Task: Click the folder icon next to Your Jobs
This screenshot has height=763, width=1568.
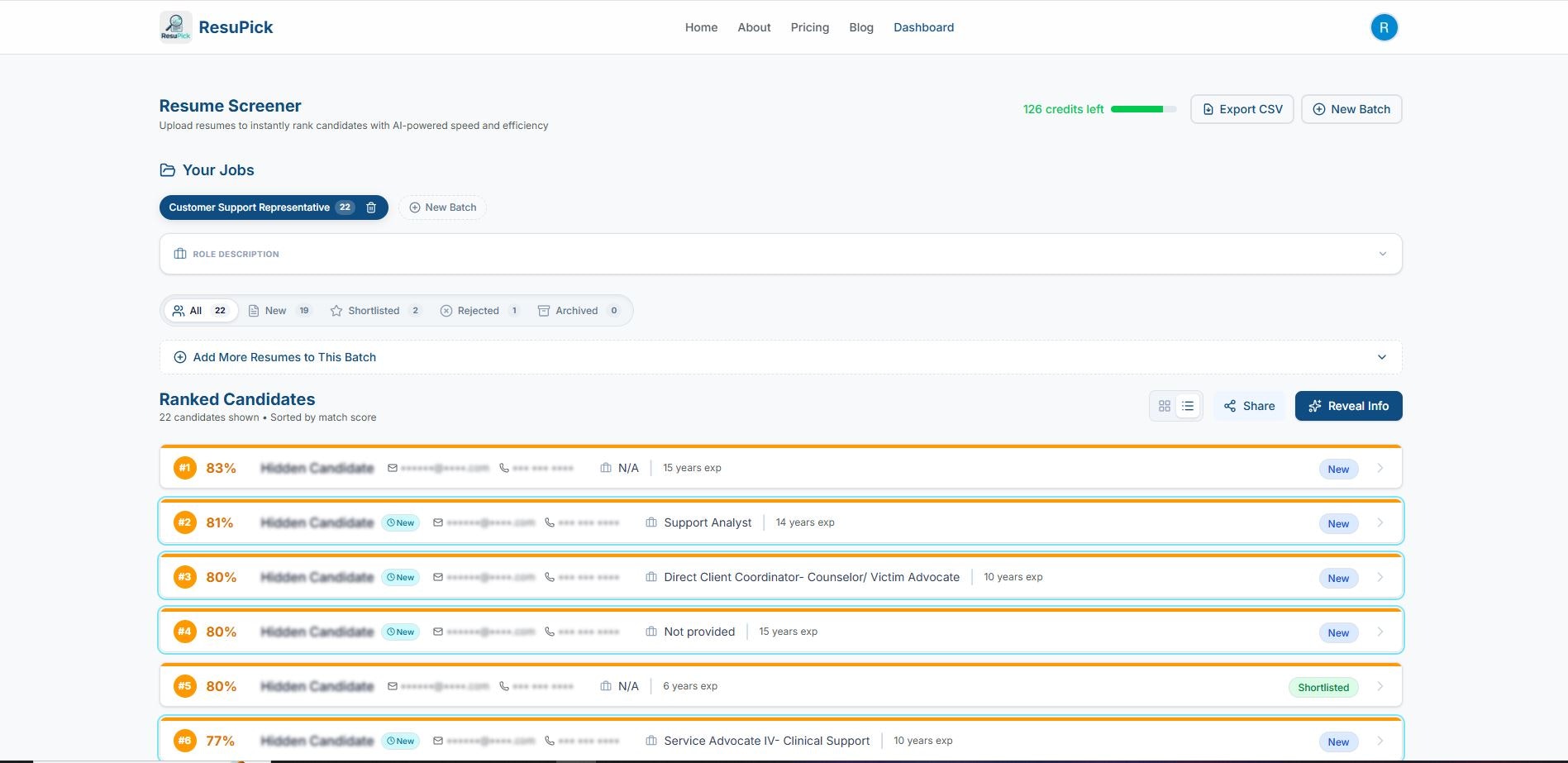Action: pyautogui.click(x=167, y=170)
